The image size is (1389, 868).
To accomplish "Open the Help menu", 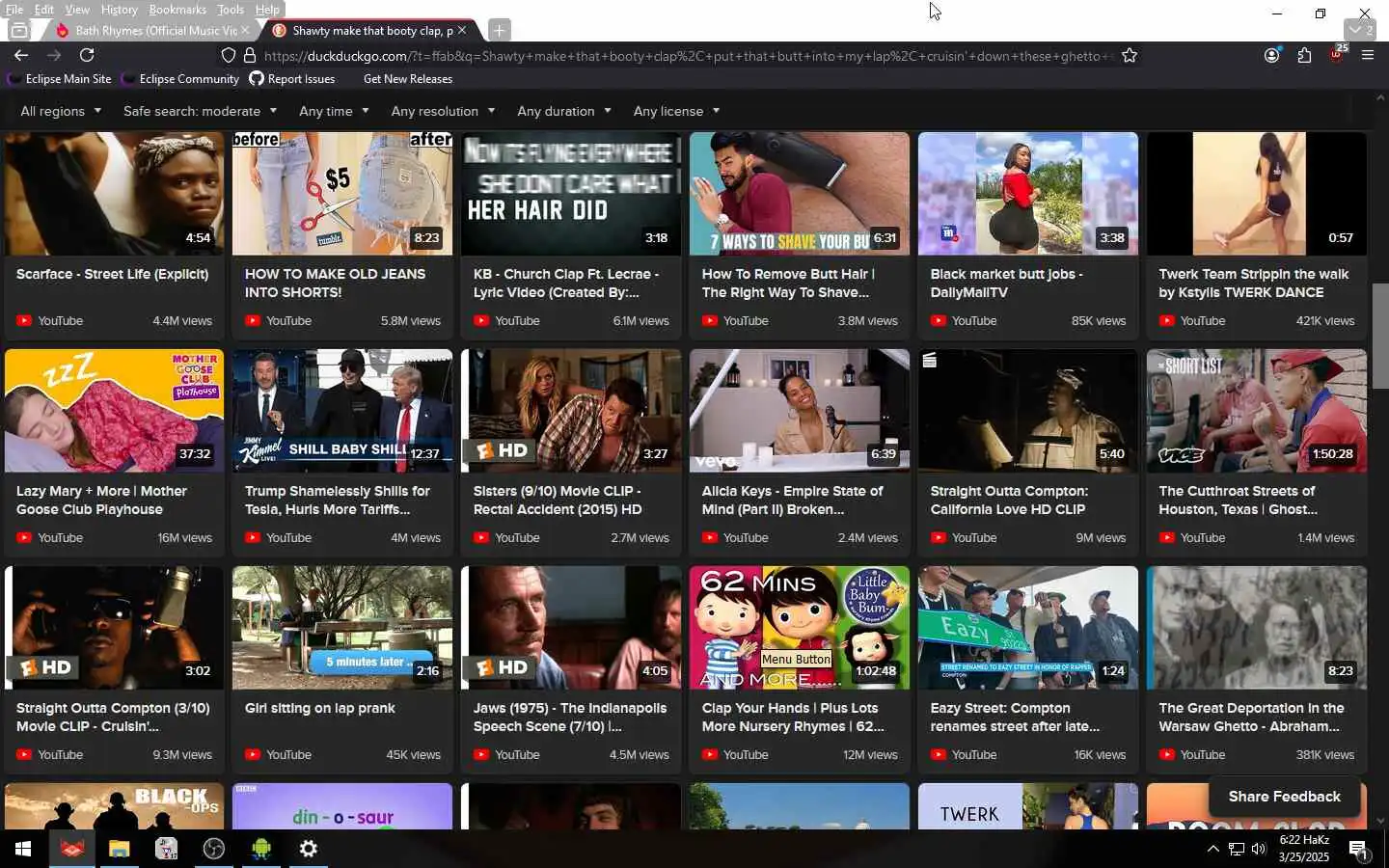I will 267,9.
